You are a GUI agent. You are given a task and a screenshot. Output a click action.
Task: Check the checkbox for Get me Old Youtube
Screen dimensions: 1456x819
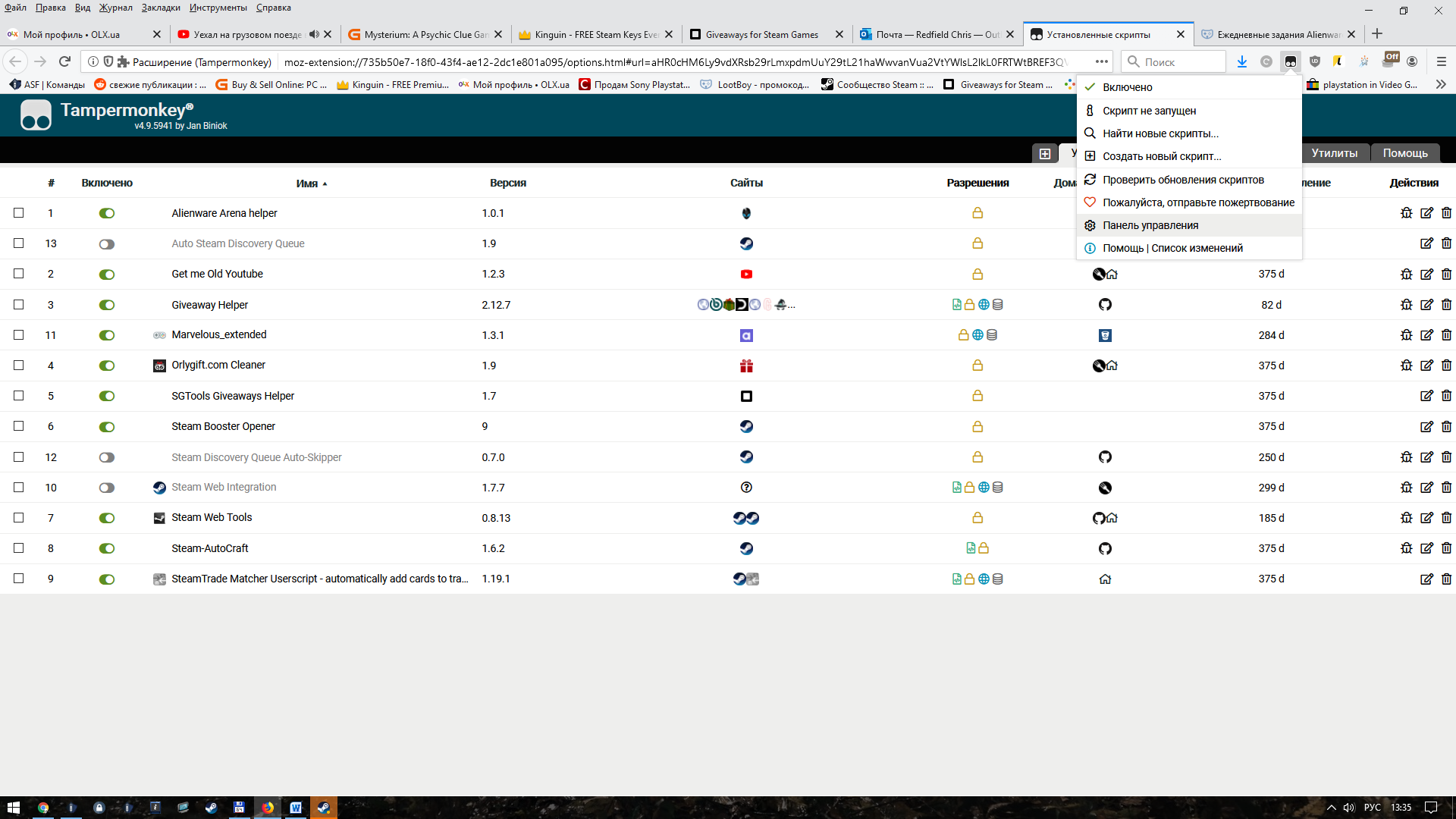tap(19, 274)
